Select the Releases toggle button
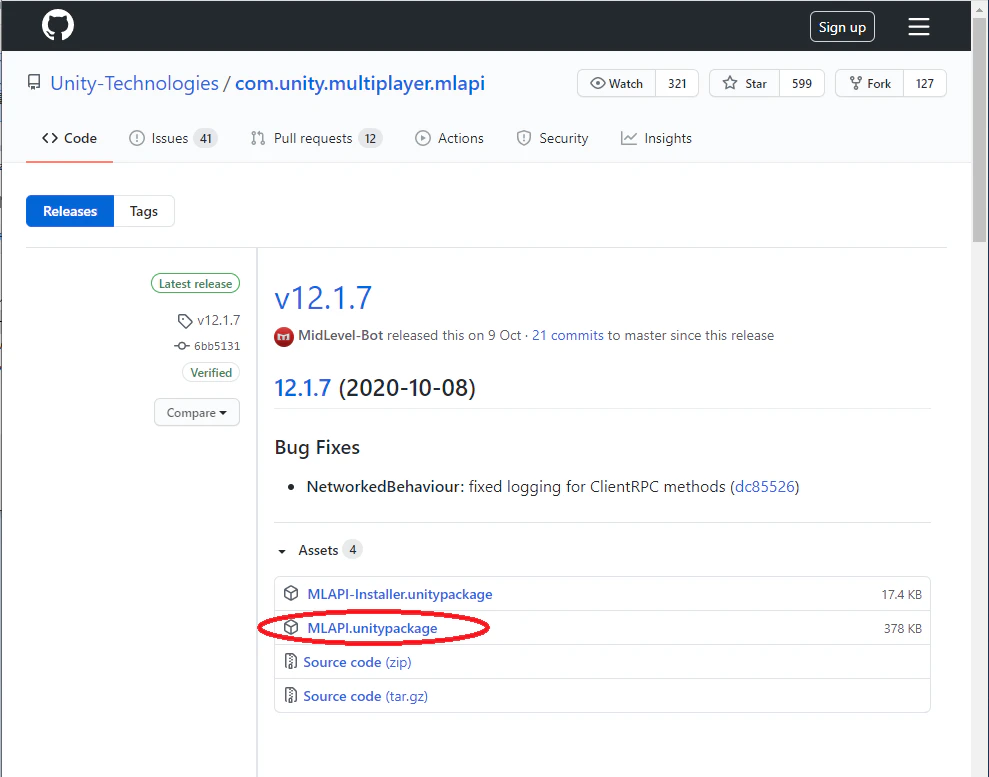Image resolution: width=989 pixels, height=777 pixels. [70, 211]
